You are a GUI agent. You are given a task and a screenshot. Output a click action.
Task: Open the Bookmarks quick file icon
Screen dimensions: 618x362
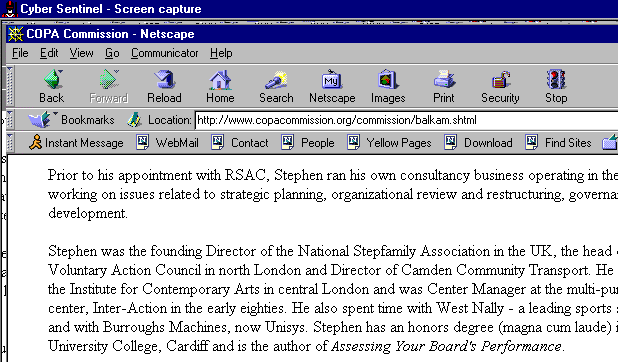pyautogui.click(x=39, y=119)
